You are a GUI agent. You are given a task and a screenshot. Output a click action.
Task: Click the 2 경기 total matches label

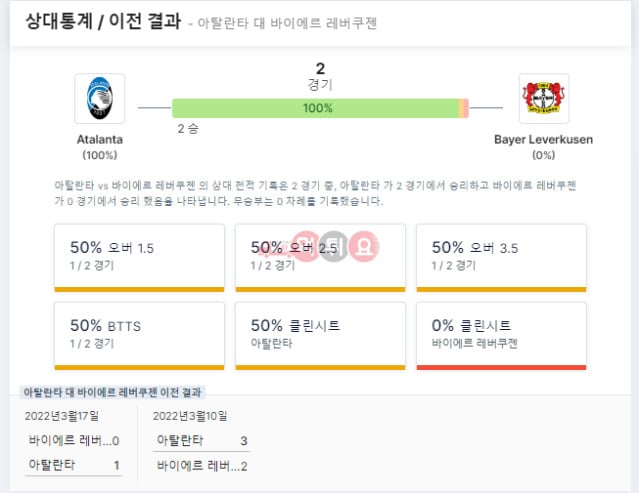coord(320,76)
